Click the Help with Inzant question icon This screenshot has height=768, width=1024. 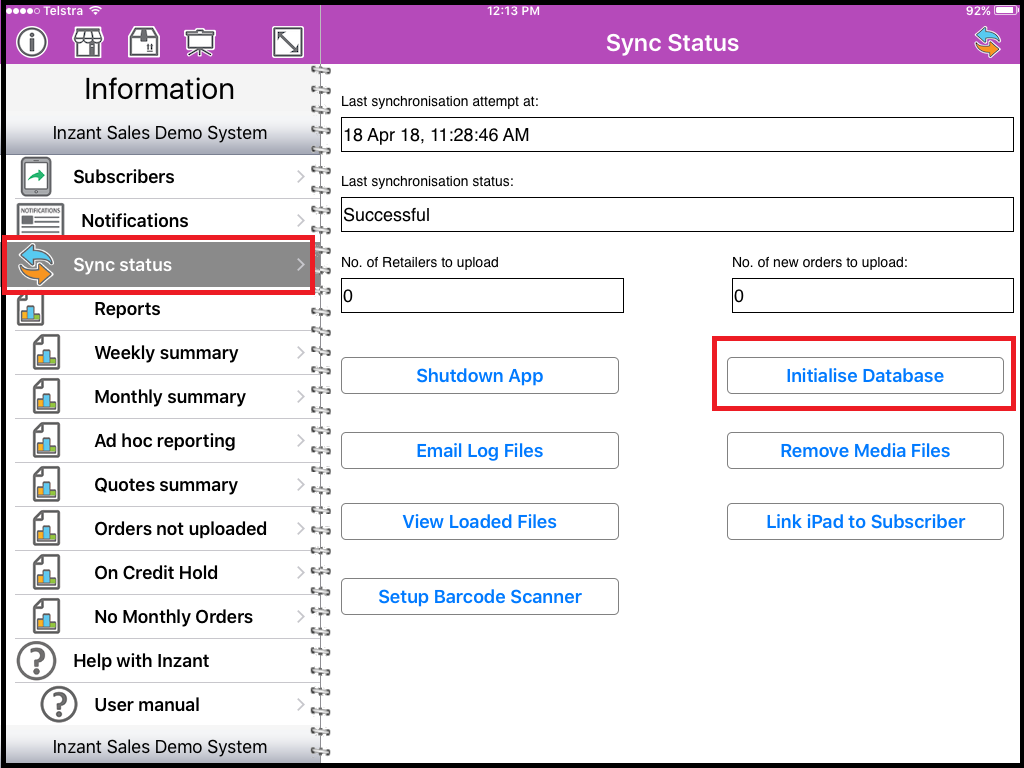pyautogui.click(x=36, y=660)
